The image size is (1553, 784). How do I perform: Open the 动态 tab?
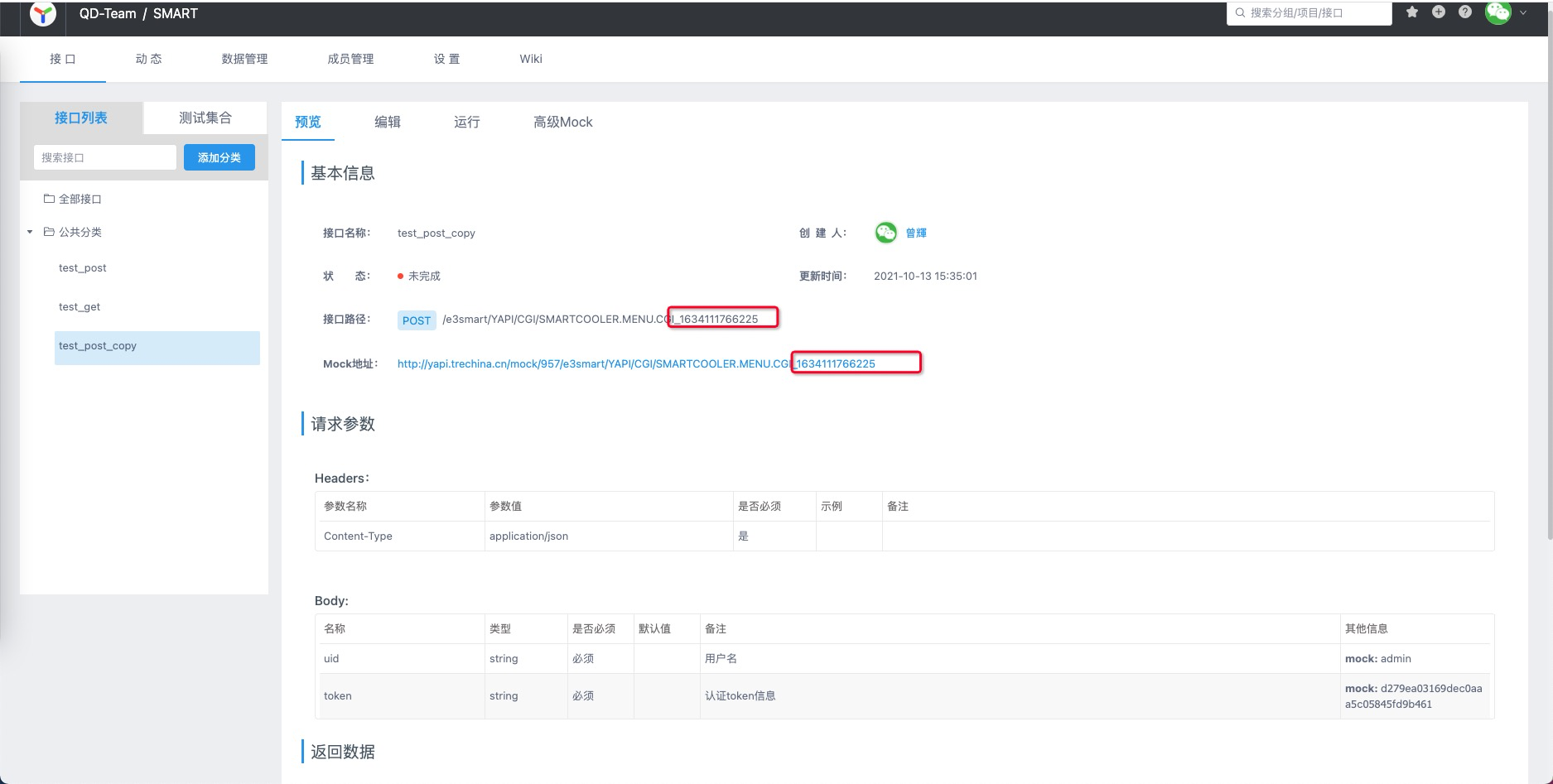click(149, 59)
